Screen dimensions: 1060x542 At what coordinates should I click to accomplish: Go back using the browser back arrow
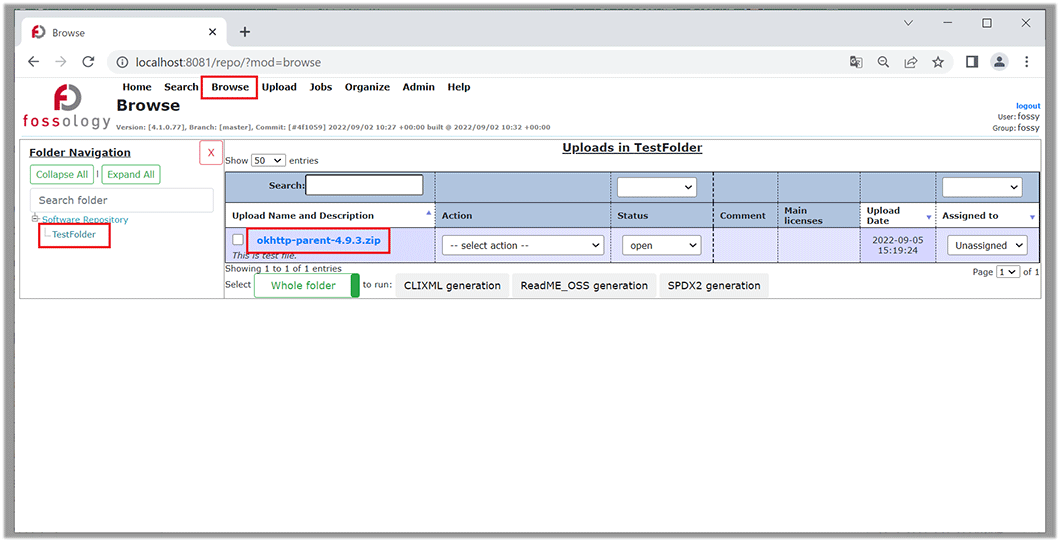(33, 62)
